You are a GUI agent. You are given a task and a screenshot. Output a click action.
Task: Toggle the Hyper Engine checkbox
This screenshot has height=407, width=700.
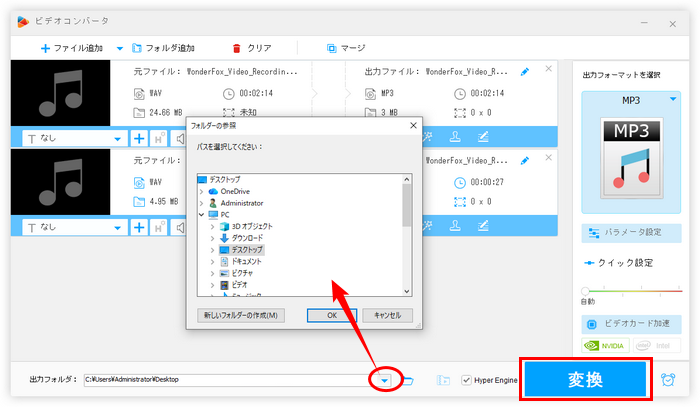point(466,380)
